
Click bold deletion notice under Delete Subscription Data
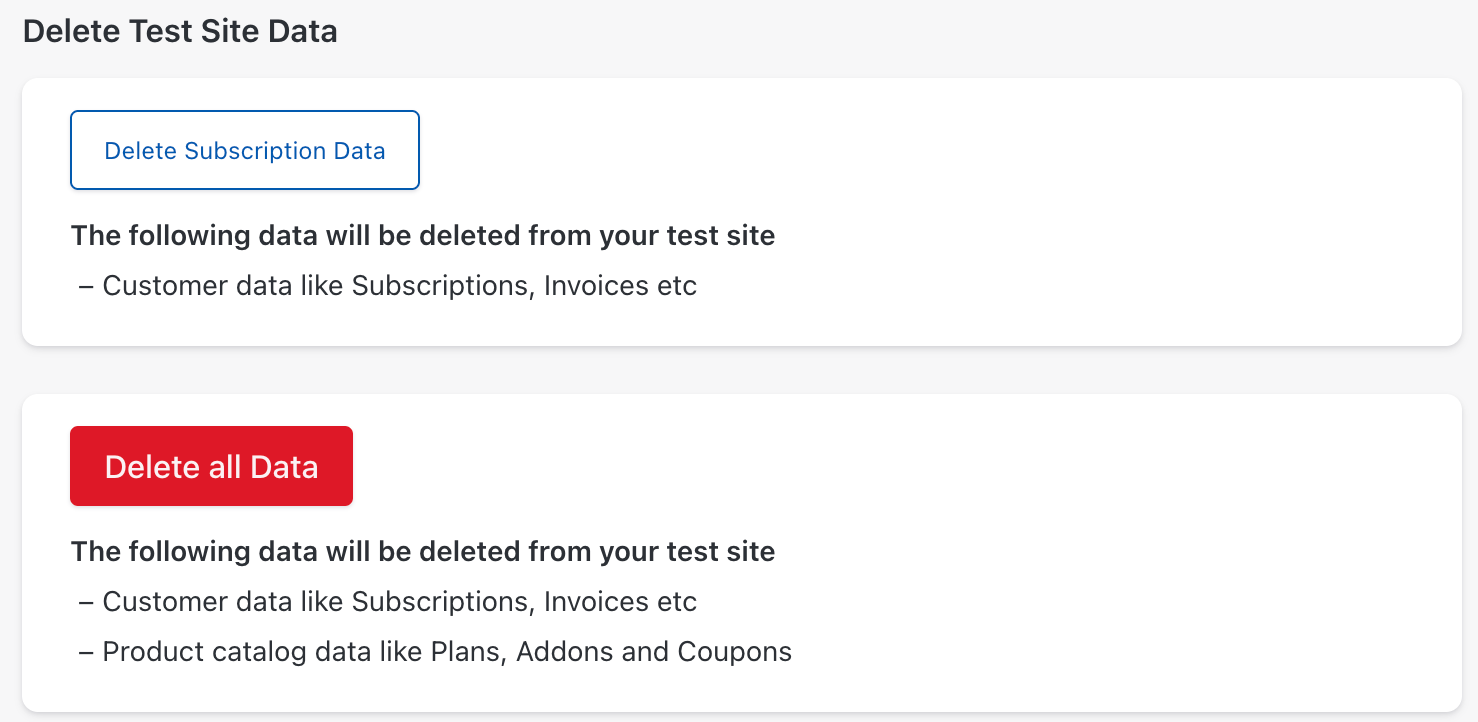pyautogui.click(x=422, y=236)
